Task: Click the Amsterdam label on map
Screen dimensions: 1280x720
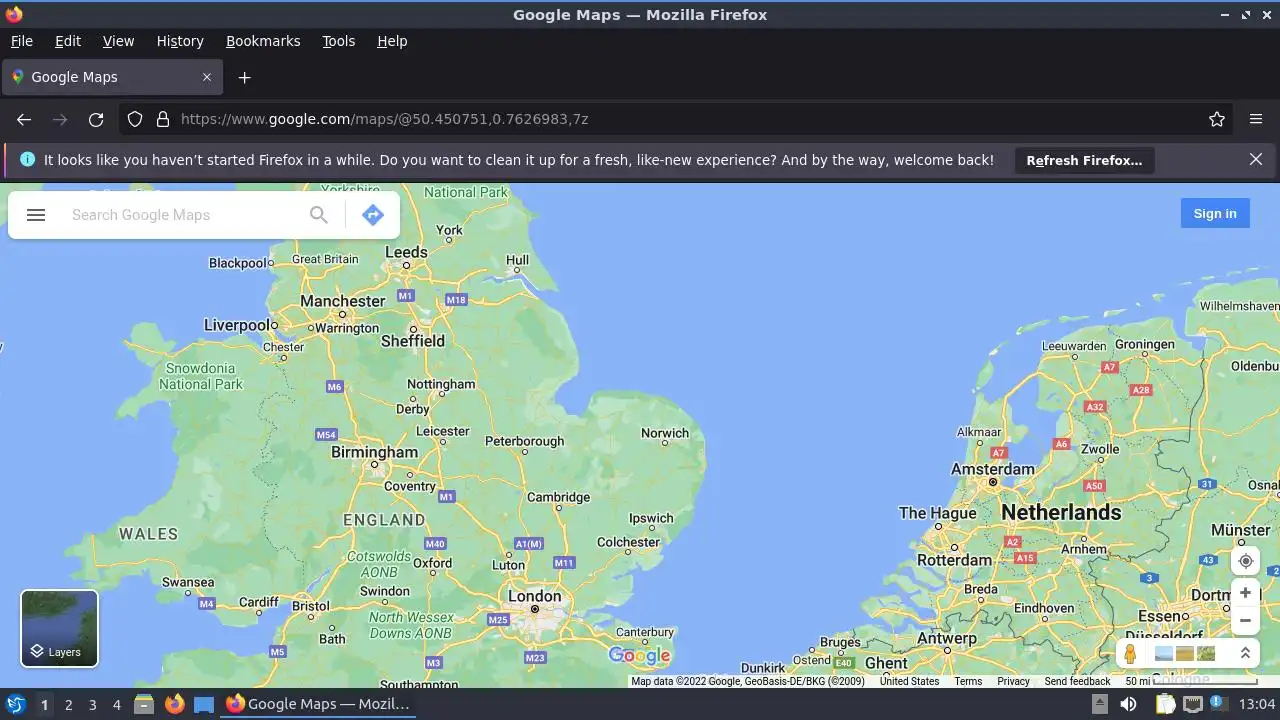Action: [993, 469]
